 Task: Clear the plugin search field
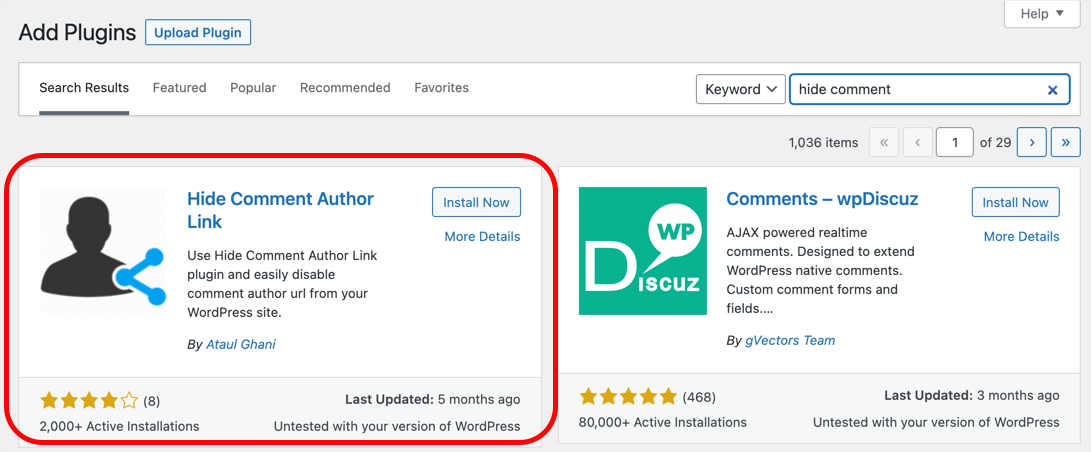1052,90
